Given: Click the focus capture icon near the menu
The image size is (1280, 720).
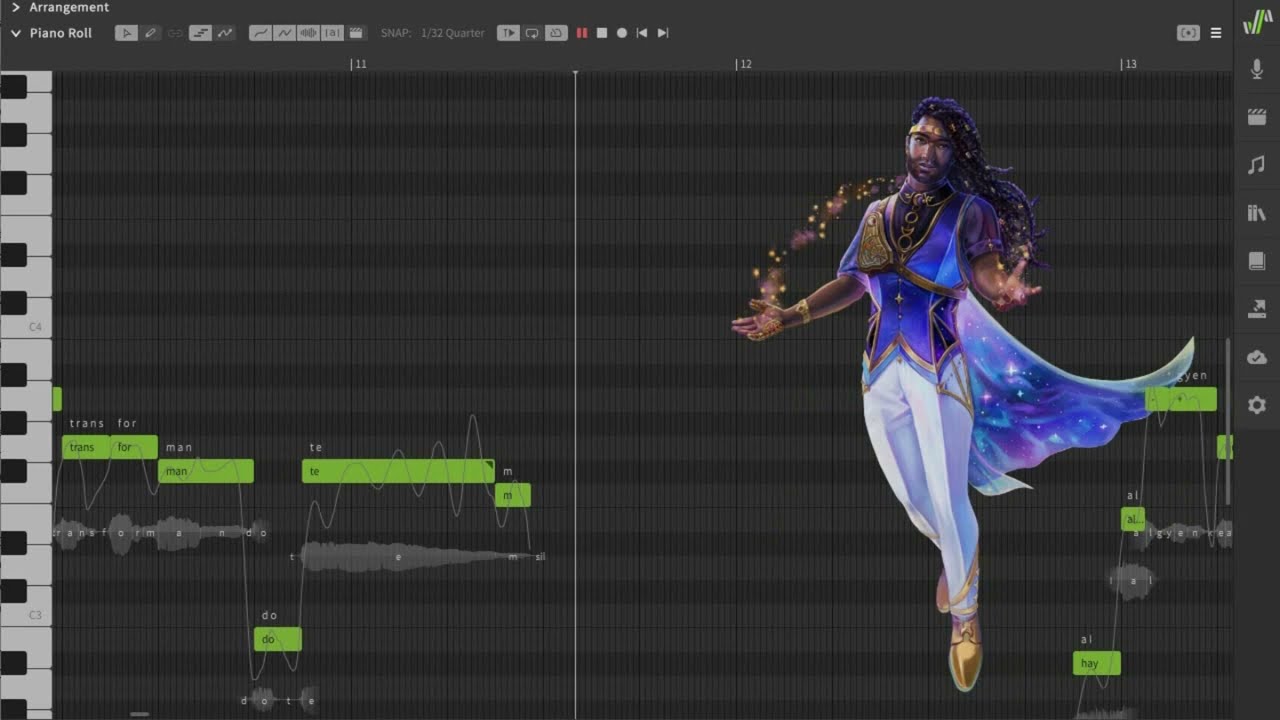Looking at the screenshot, I should 1188,33.
